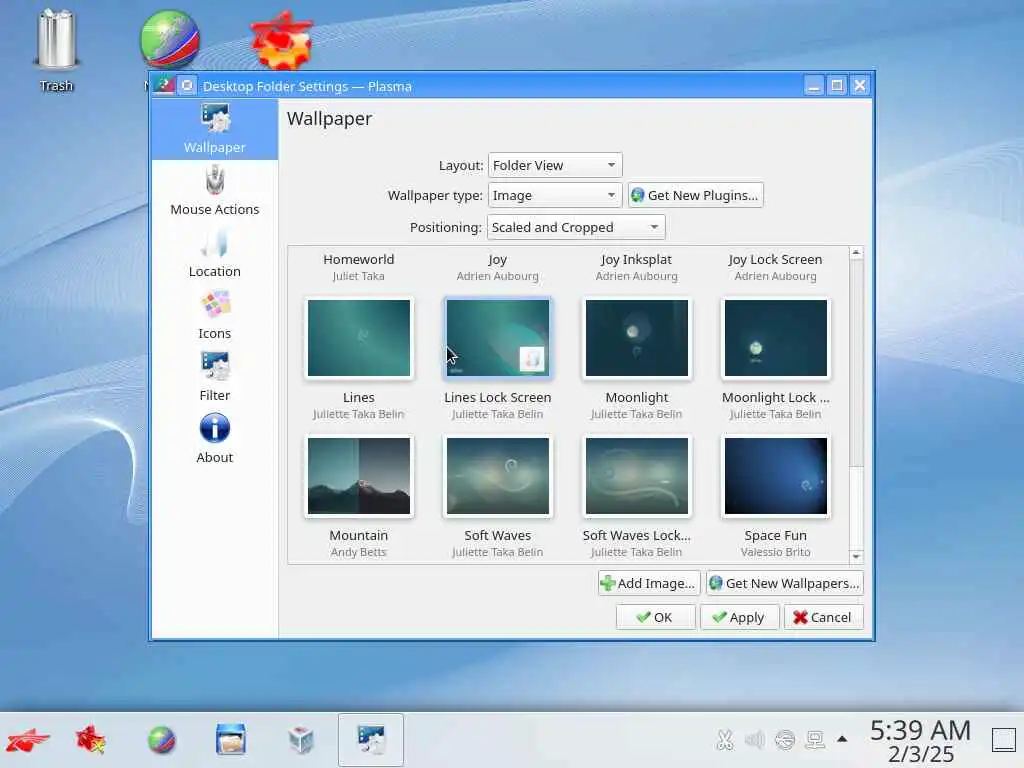Click the Desktop Folder Settings taskbar entry

coord(371,740)
